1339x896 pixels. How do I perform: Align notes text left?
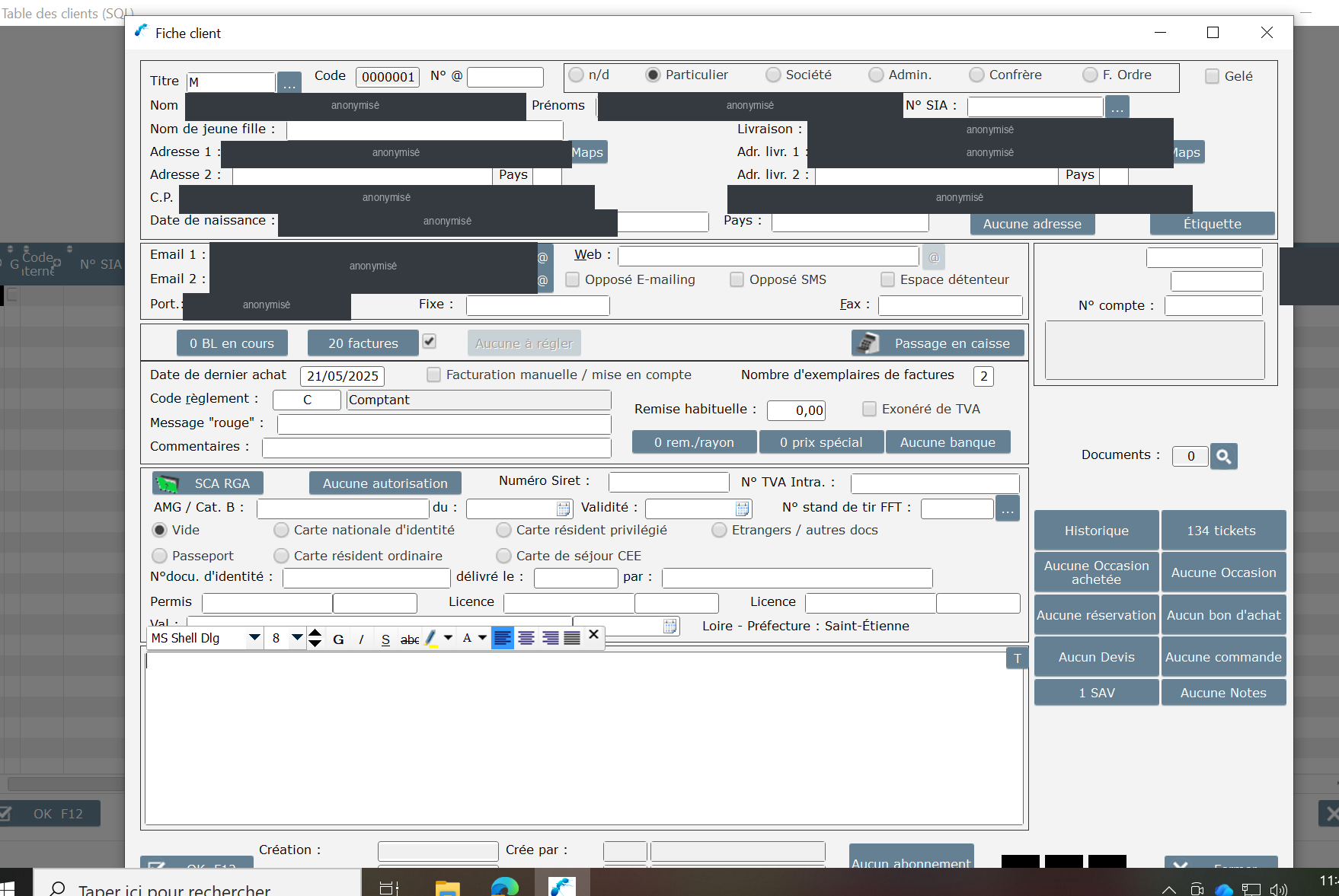point(503,638)
